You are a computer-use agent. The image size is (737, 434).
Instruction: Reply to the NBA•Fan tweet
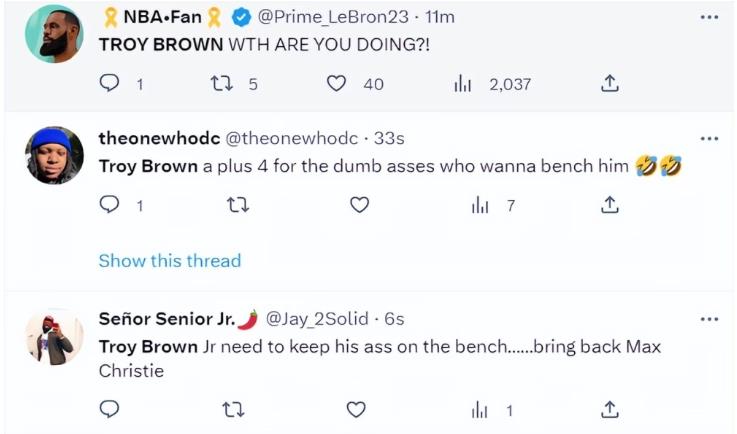(111, 85)
